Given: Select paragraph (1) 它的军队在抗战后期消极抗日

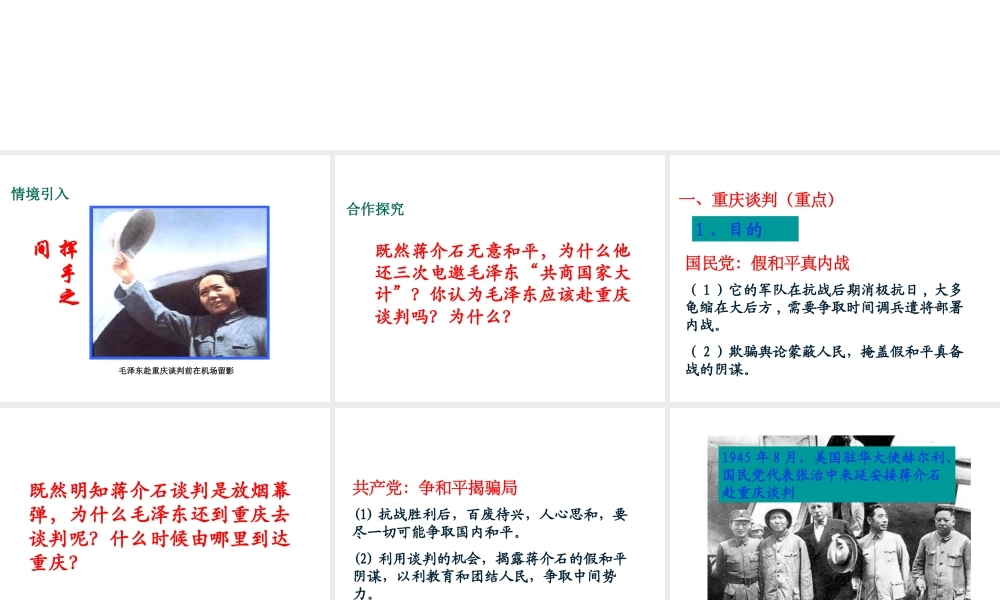Looking at the screenshot, I should coord(824,307).
